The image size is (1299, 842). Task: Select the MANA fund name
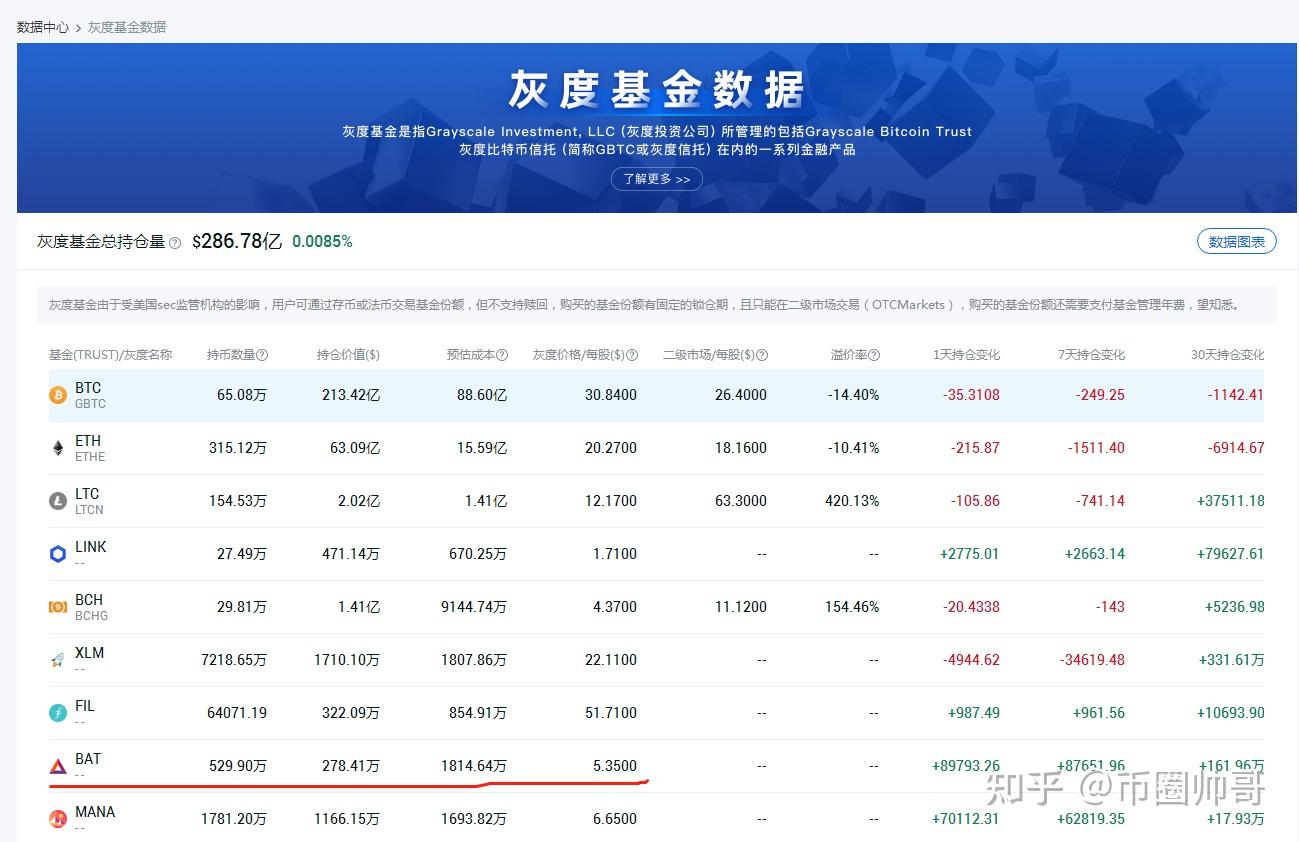coord(95,812)
